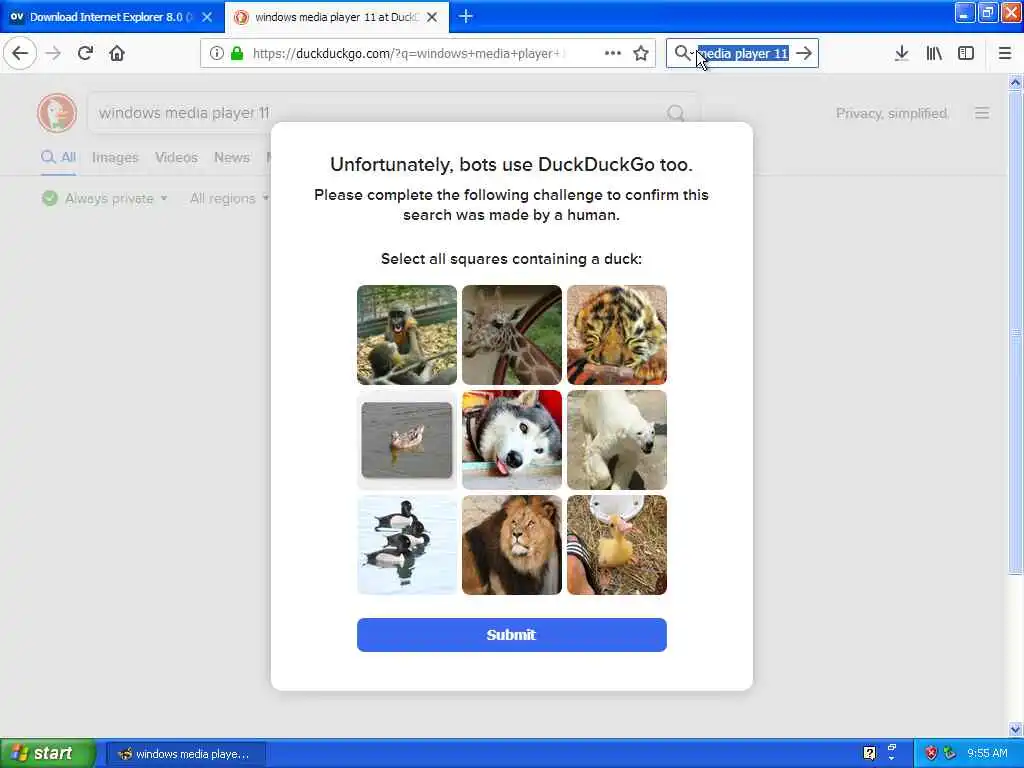Select the monkey image square
Viewport: 1024px width, 768px height.
click(407, 335)
